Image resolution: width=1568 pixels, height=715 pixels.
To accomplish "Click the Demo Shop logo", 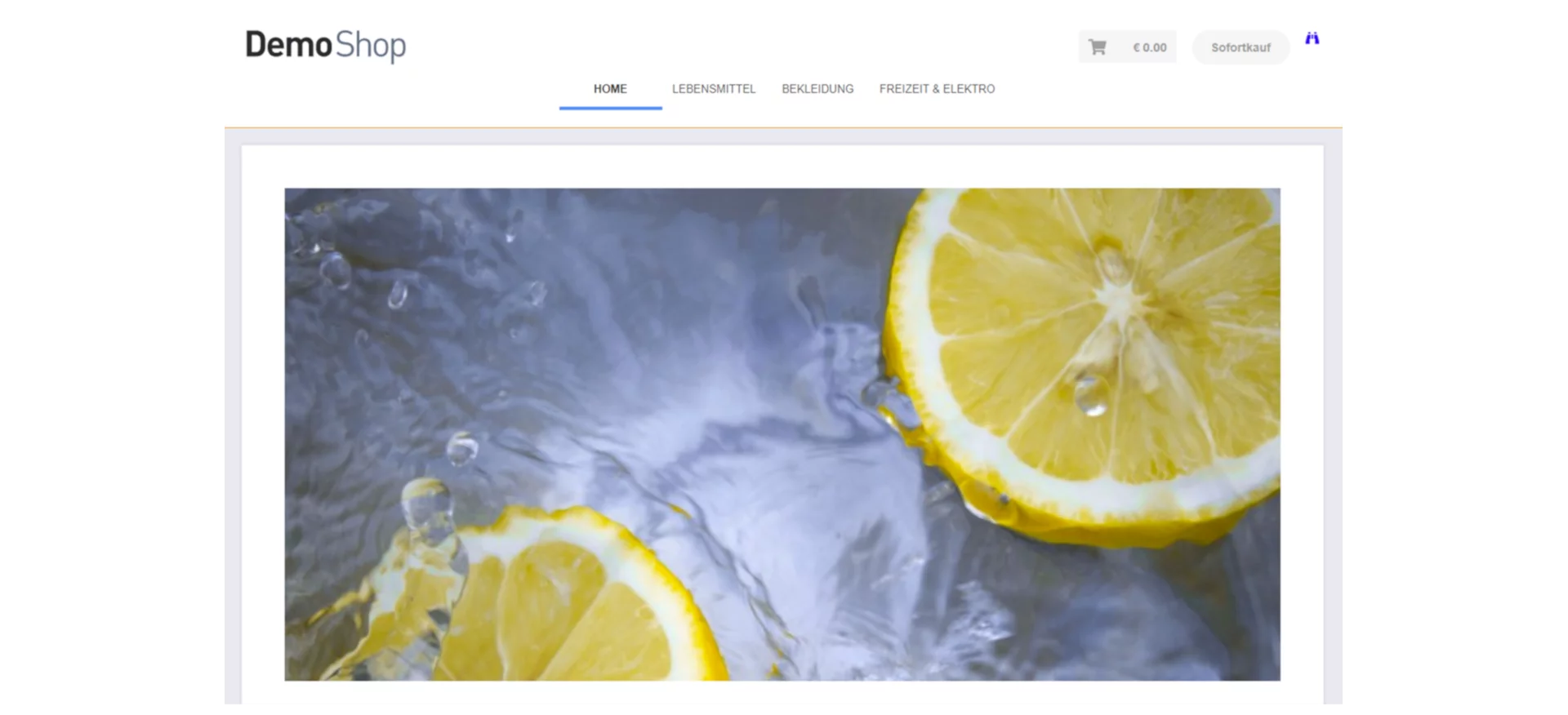I will click(325, 45).
